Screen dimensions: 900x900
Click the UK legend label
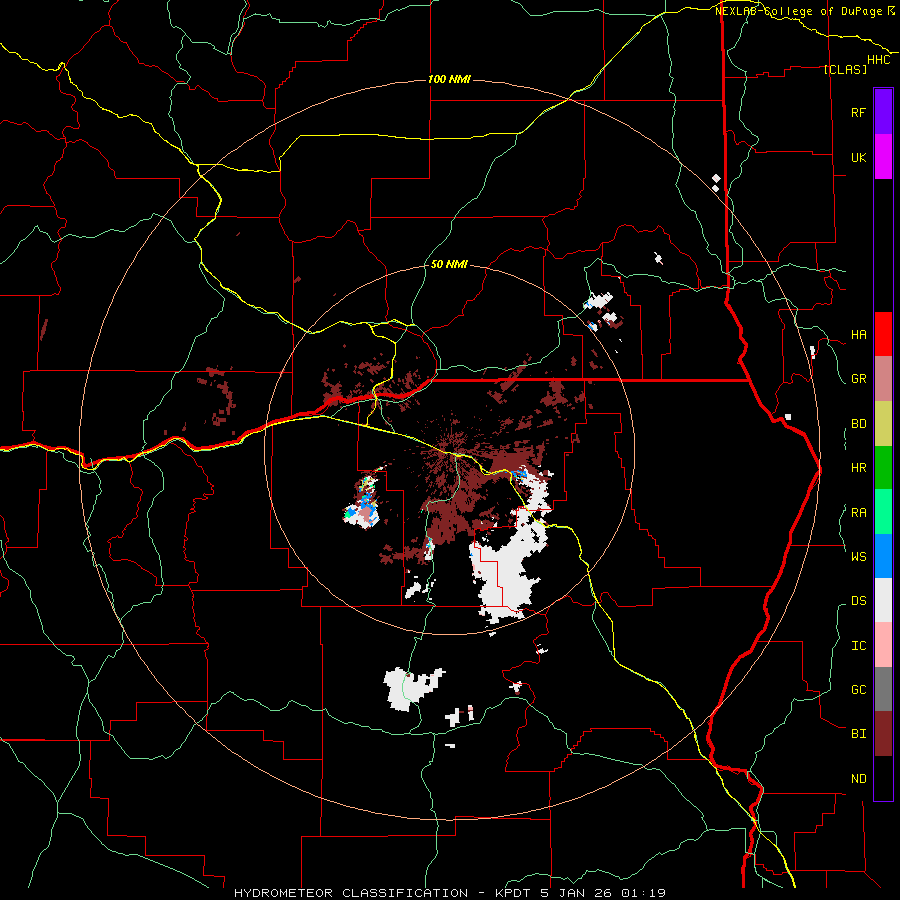(x=858, y=157)
